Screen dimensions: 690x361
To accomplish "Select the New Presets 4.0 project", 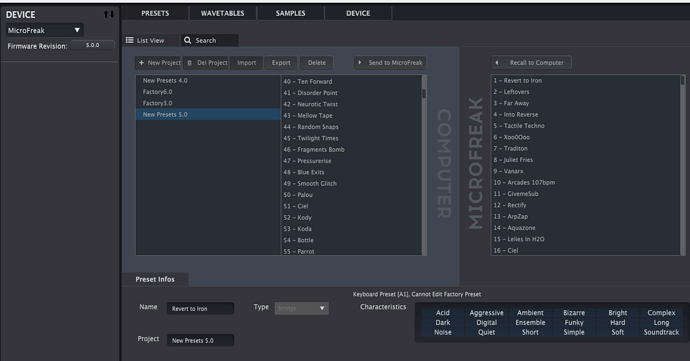I will tap(208, 81).
